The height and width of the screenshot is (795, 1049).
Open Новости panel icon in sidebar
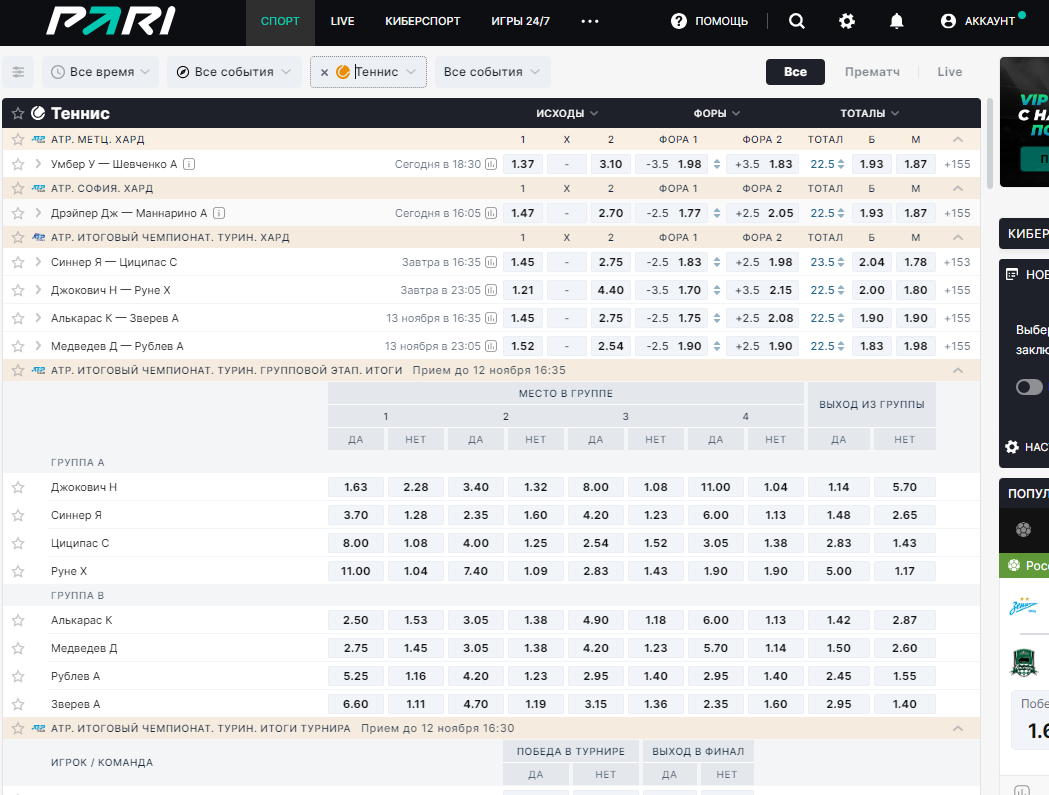(1012, 274)
